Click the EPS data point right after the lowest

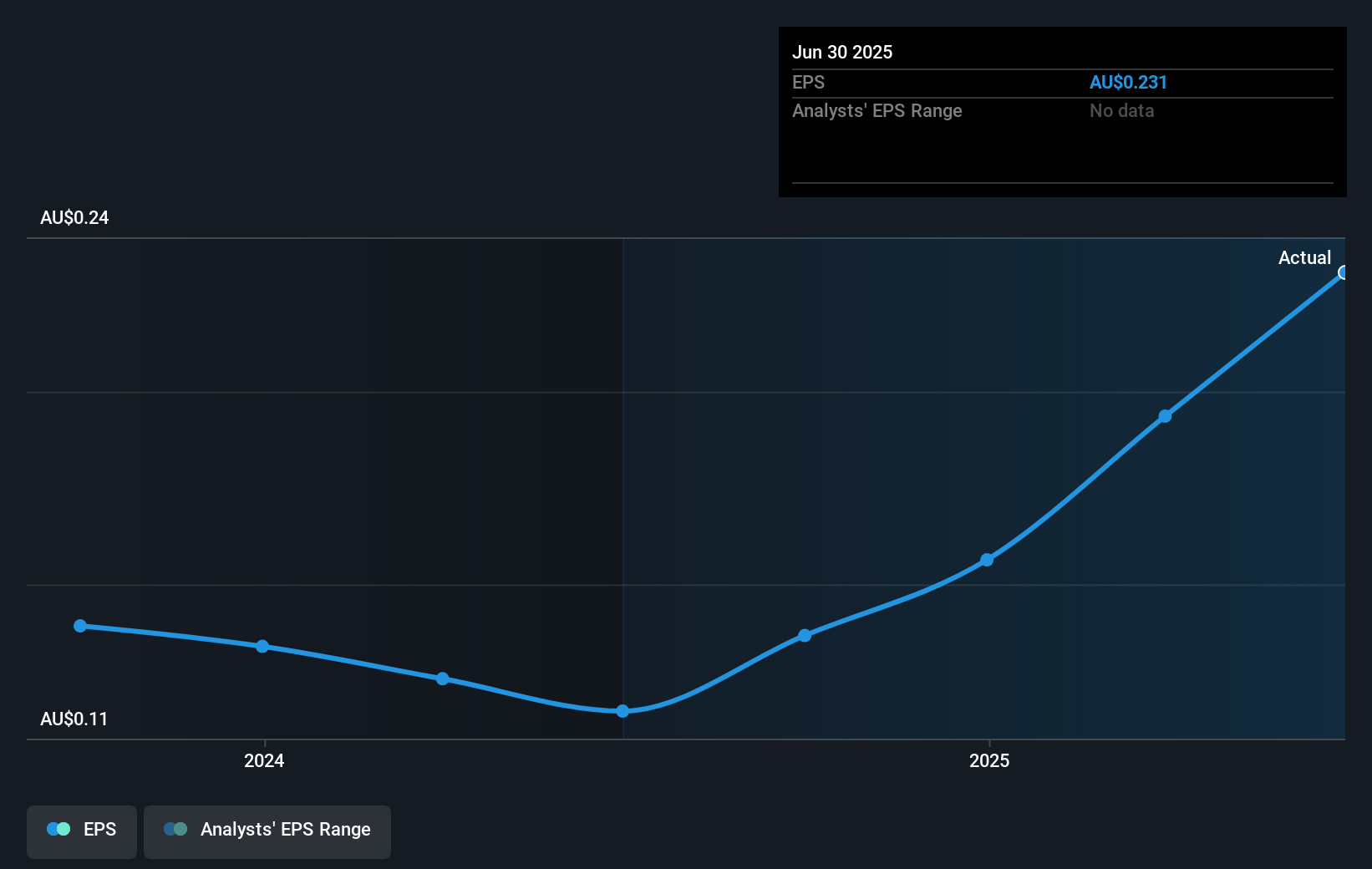[805, 636]
